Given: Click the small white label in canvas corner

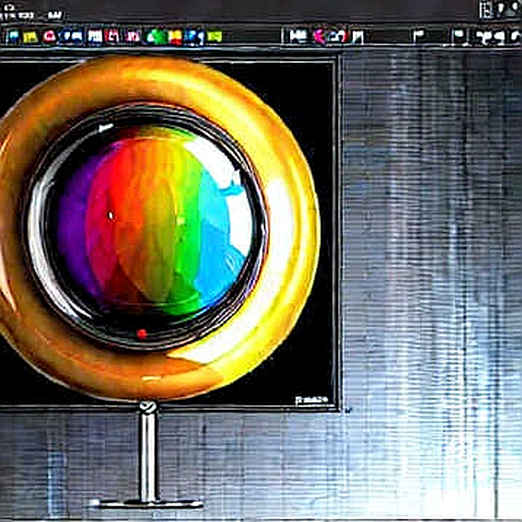Looking at the screenshot, I should pos(312,399).
